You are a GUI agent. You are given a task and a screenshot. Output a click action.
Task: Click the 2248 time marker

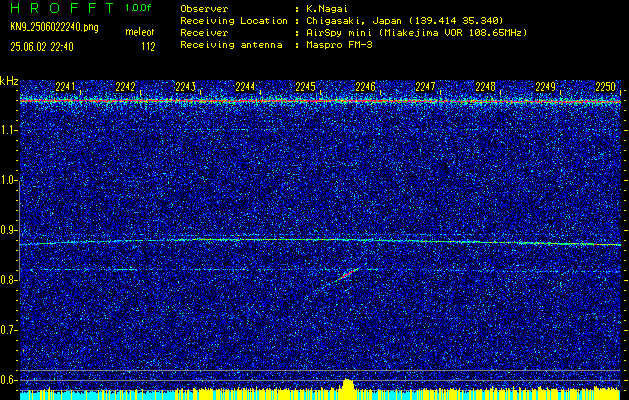click(485, 87)
